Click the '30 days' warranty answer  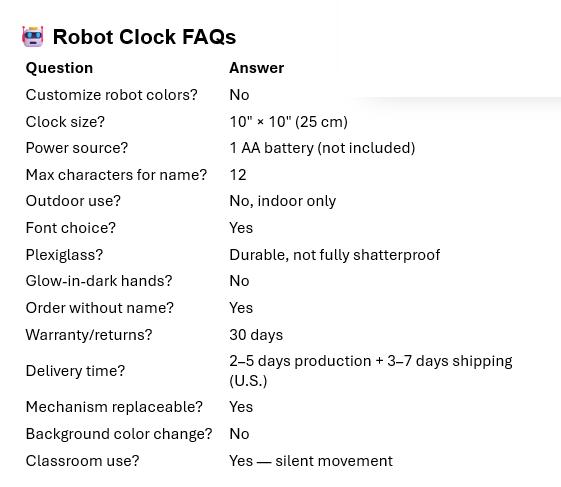(256, 335)
